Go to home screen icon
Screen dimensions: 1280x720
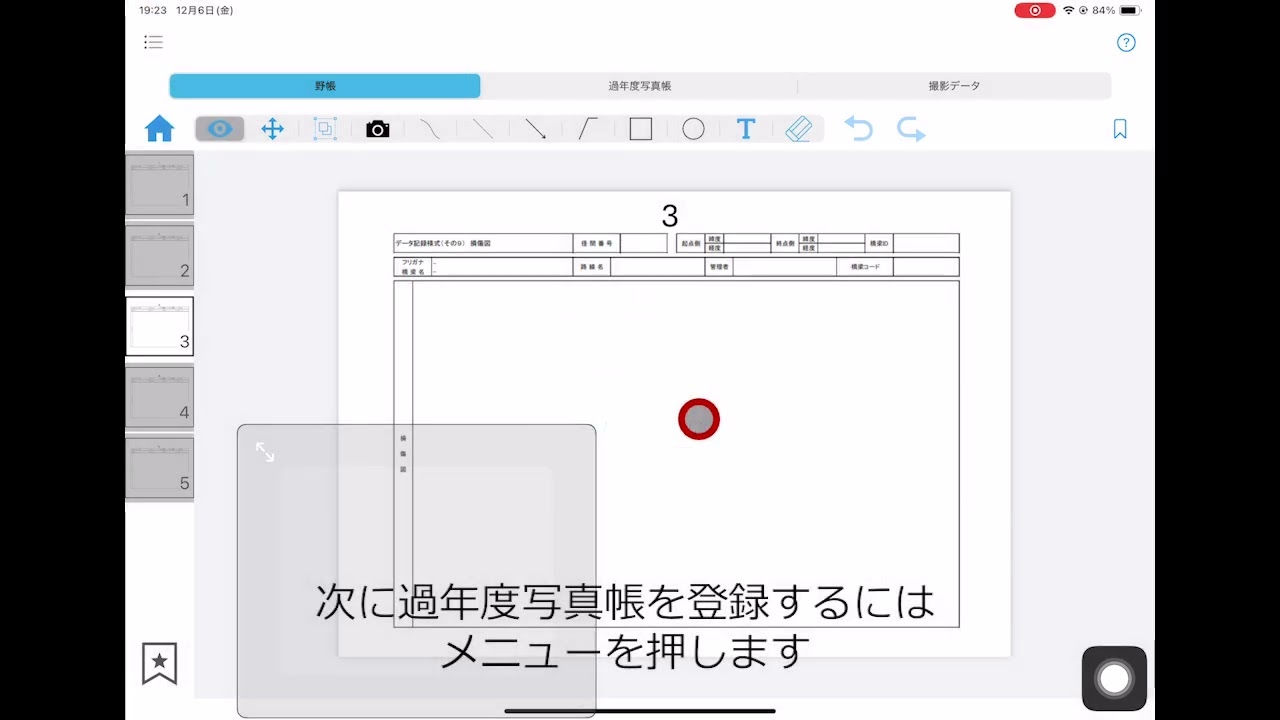[x=159, y=129]
